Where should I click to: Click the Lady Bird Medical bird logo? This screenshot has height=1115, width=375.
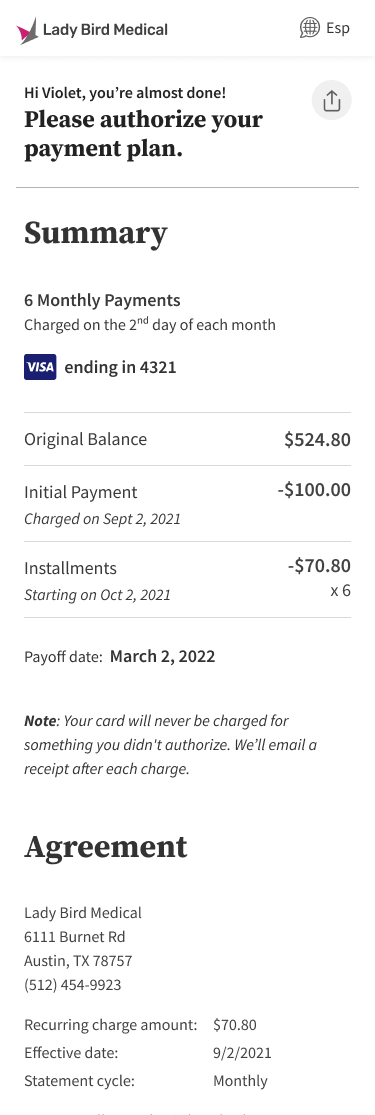27,31
